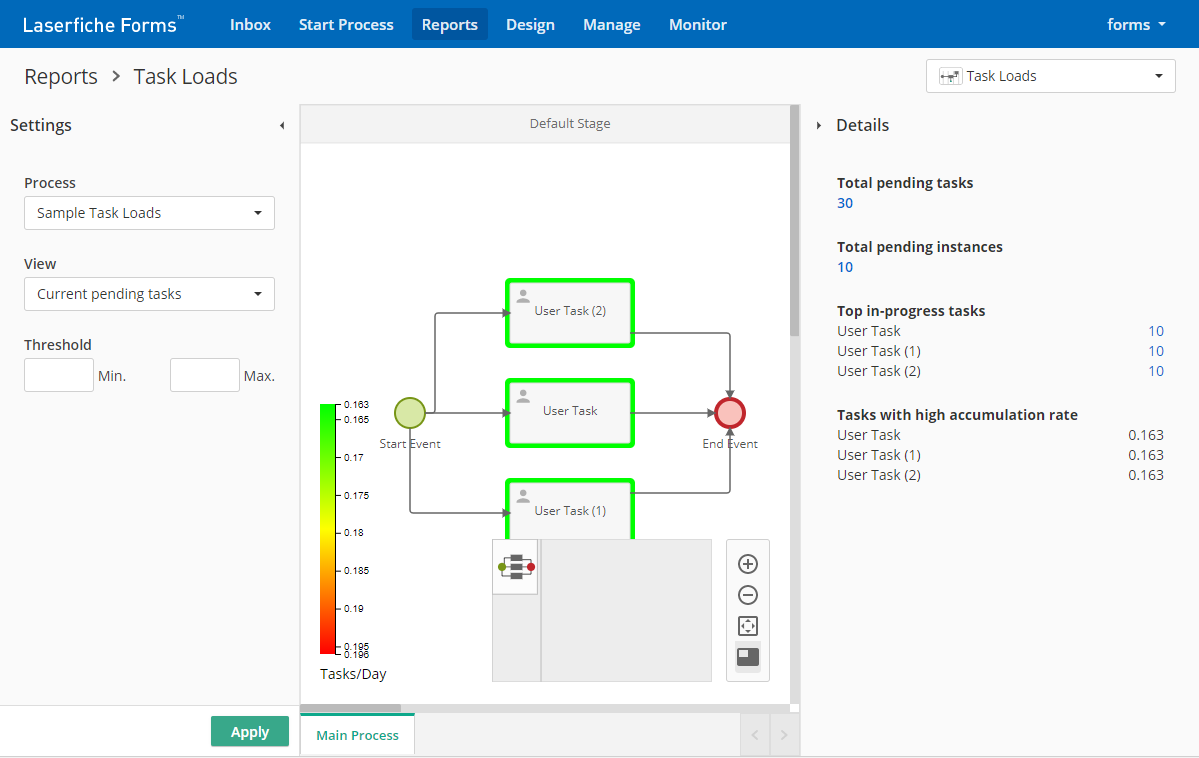Click the End Event circle node
1199x758 pixels.
[730, 412]
